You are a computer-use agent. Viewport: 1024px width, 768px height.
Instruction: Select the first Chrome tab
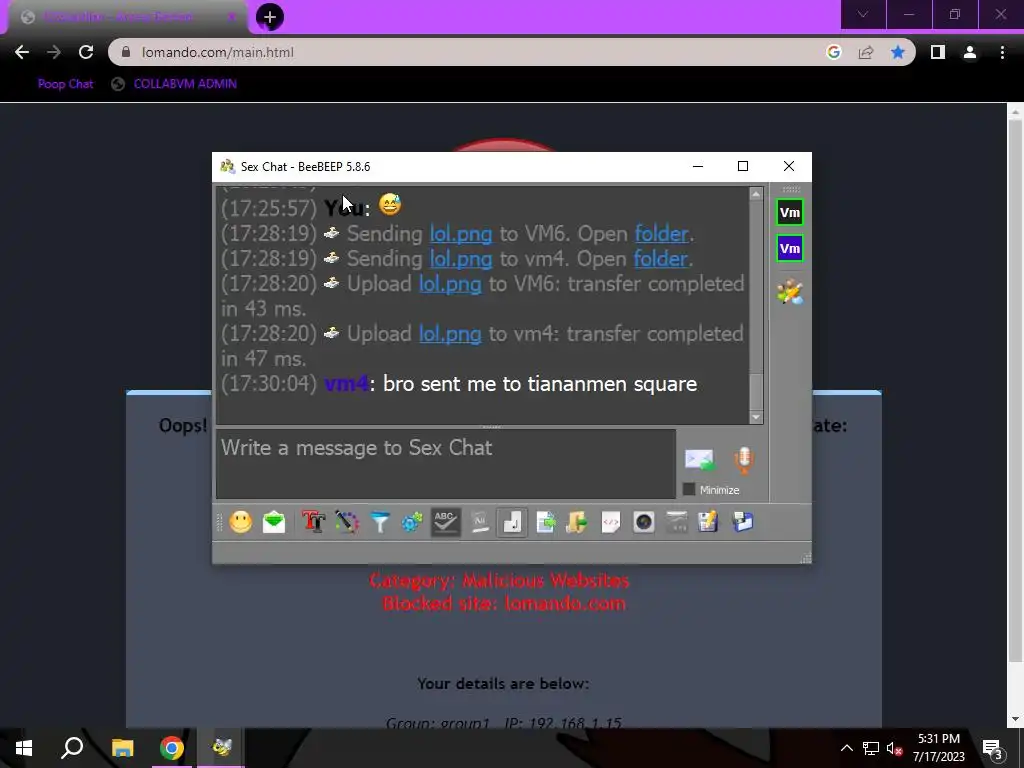click(x=127, y=17)
